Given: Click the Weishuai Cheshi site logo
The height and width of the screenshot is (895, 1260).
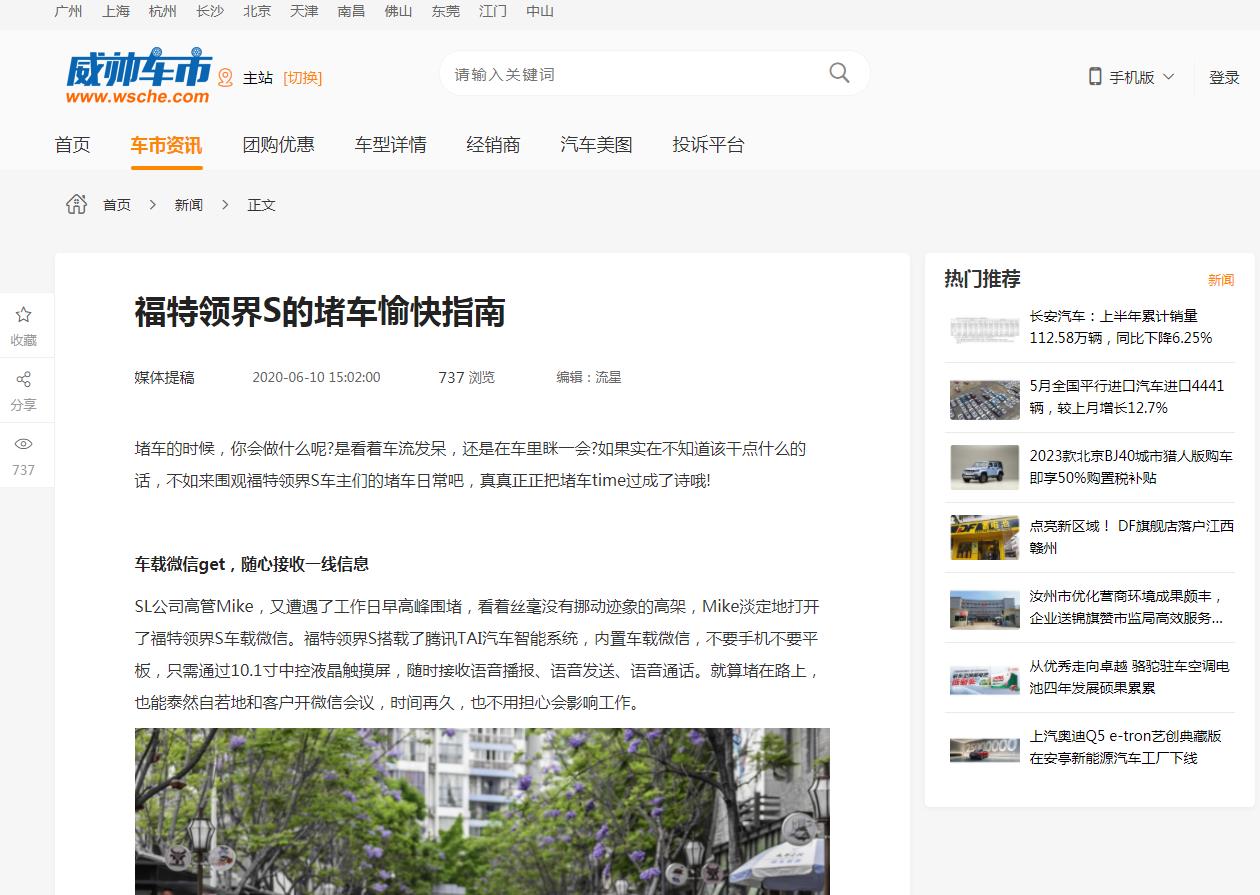Looking at the screenshot, I should 139,75.
